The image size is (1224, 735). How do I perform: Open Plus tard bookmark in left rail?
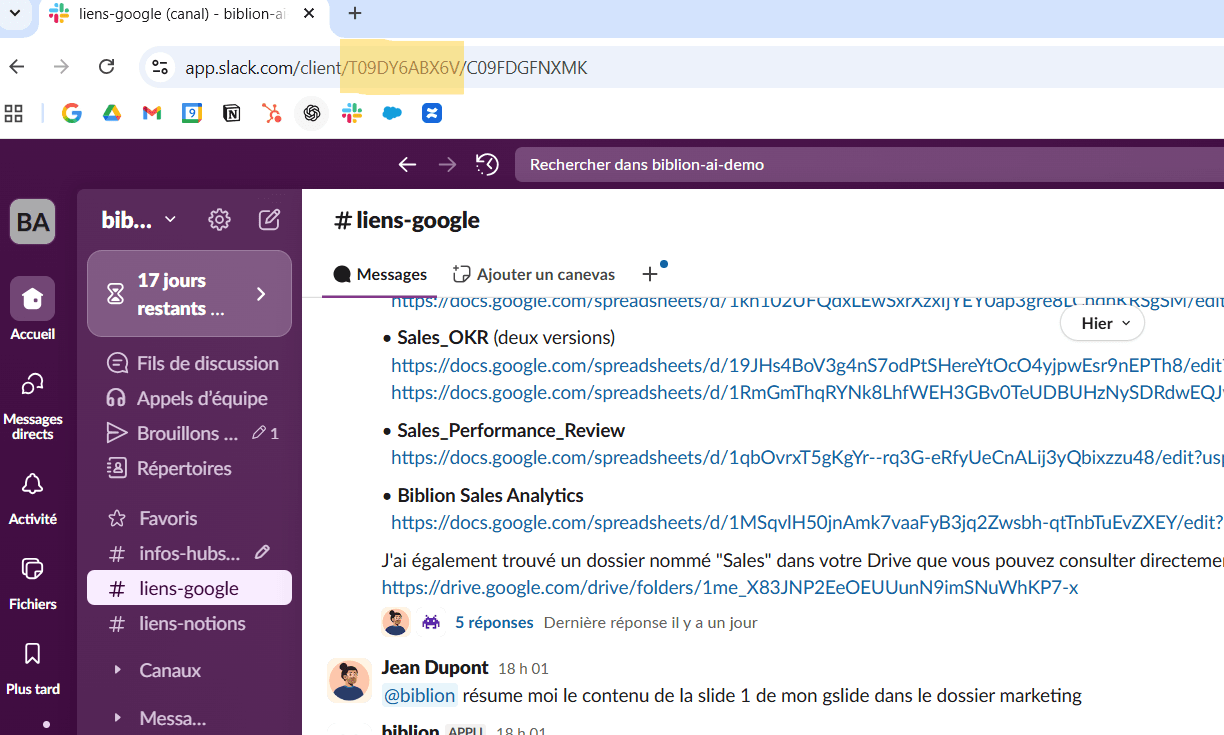coord(33,669)
